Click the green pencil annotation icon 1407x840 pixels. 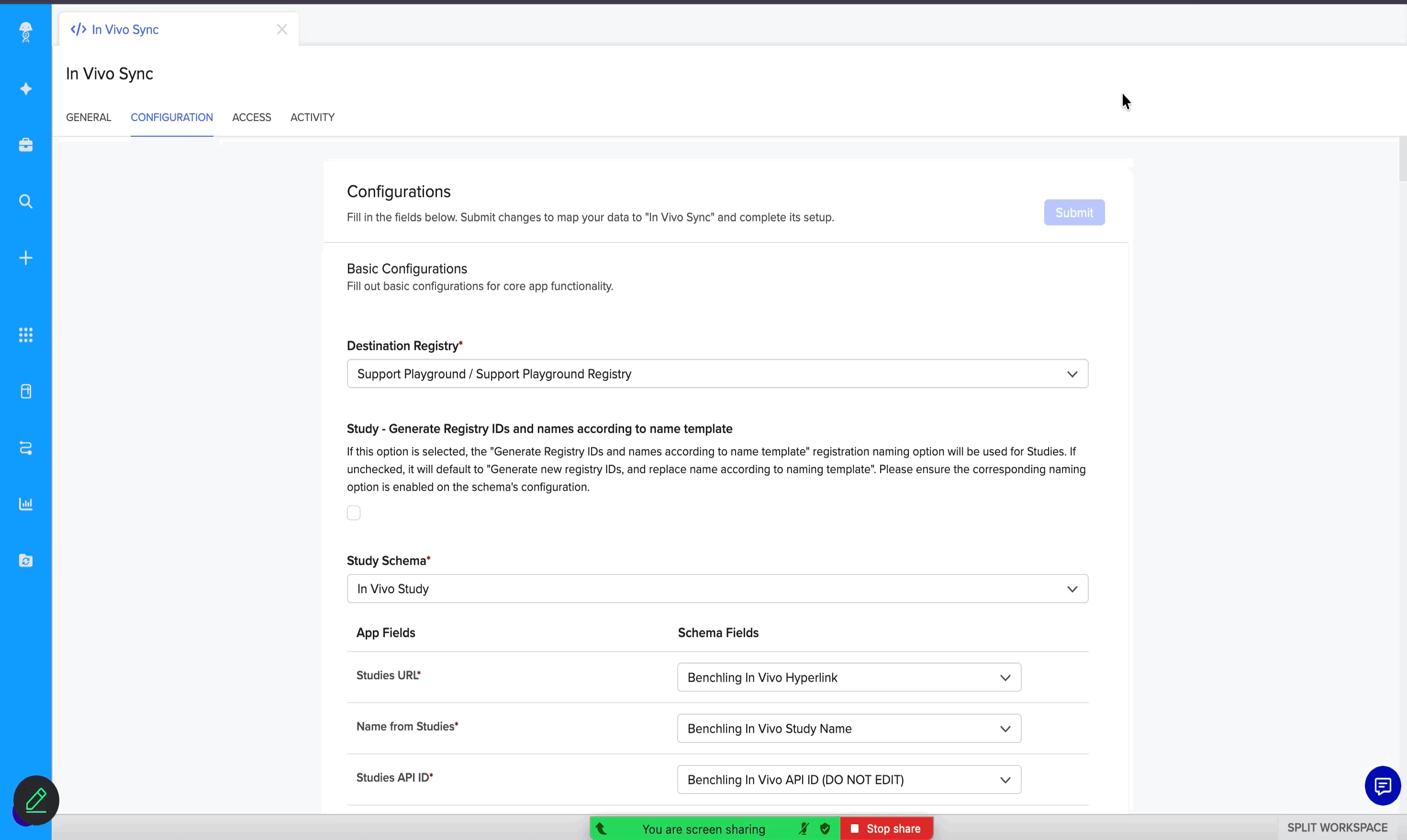click(x=36, y=800)
